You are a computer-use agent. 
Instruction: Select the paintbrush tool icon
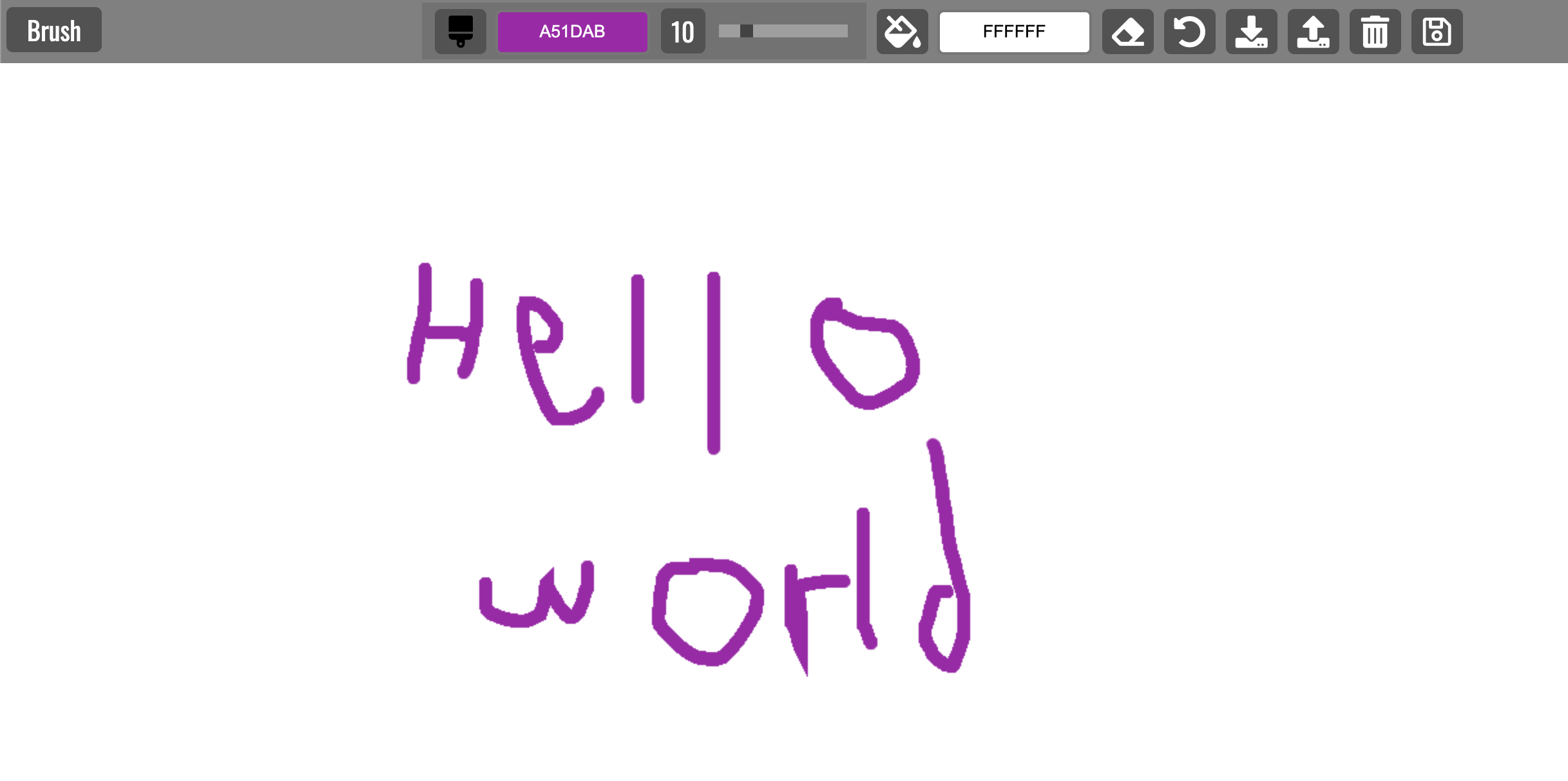[x=460, y=32]
